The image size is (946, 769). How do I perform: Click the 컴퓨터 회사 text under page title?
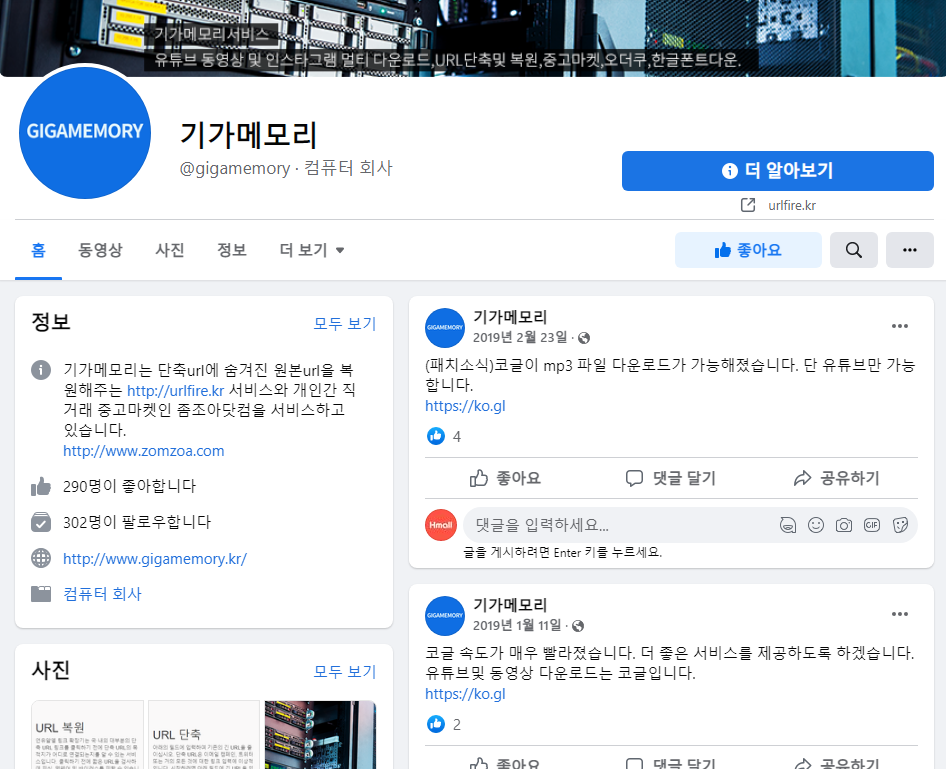[x=348, y=168]
